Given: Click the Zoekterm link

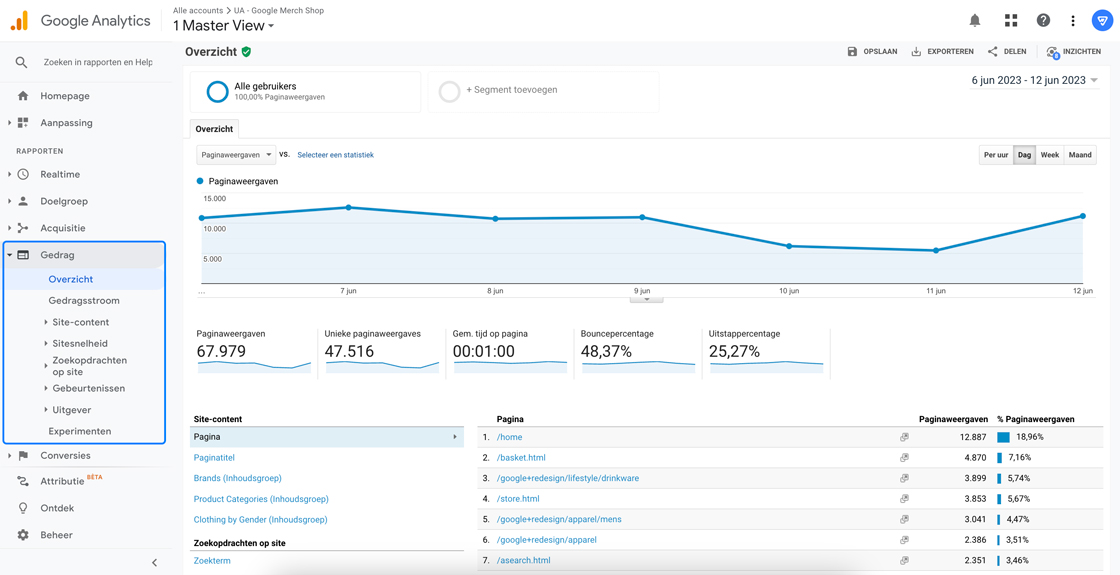Looking at the screenshot, I should pos(211,561).
